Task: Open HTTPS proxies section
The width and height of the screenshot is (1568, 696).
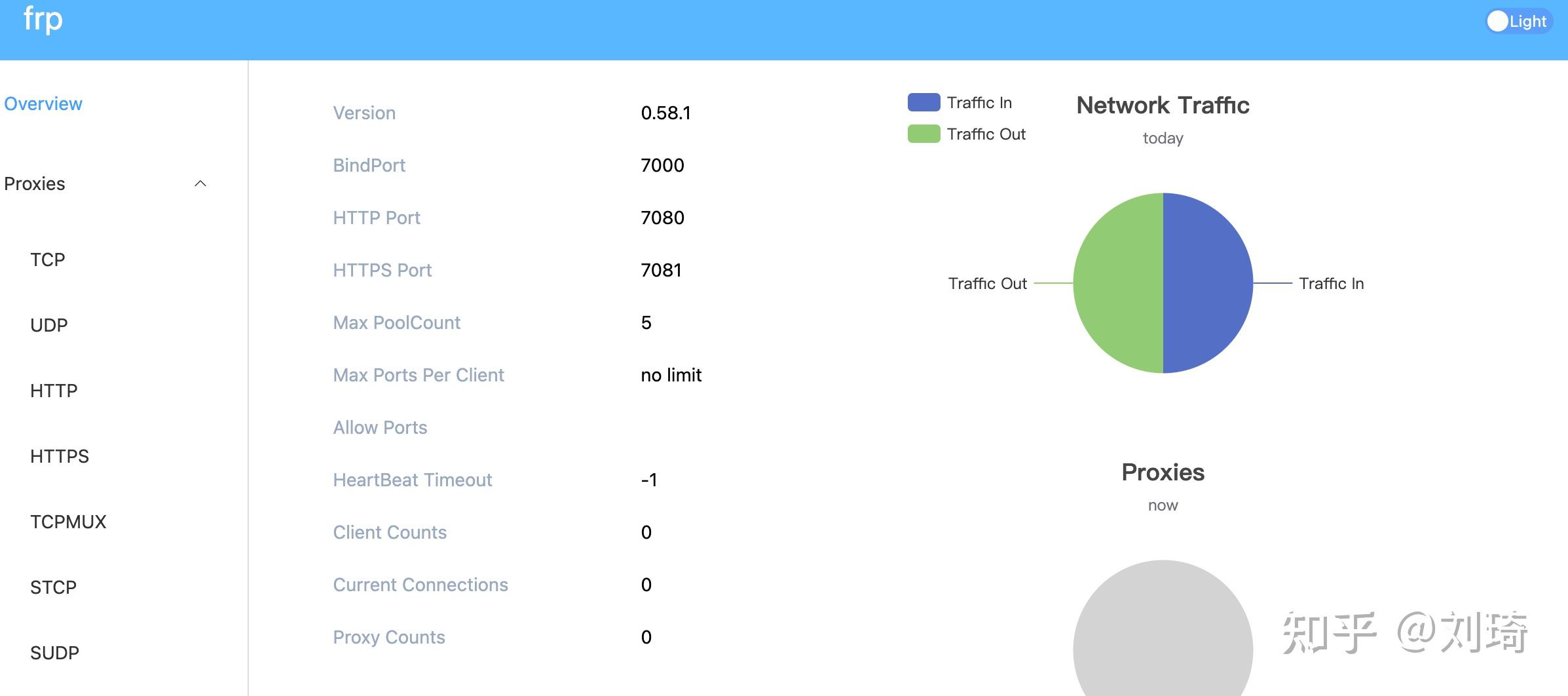Action: click(x=60, y=456)
